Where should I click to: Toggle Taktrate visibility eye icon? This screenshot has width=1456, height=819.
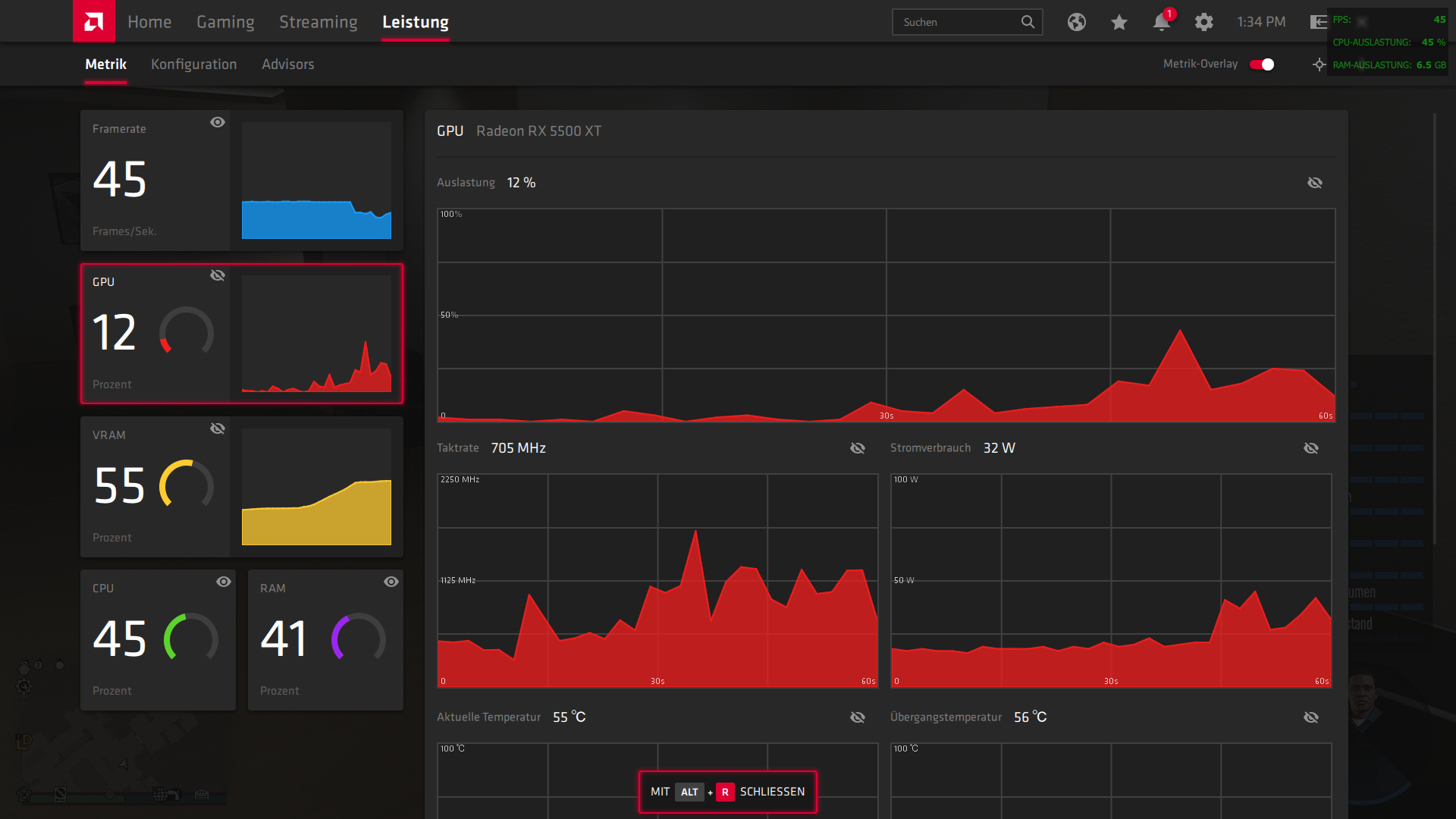858,448
